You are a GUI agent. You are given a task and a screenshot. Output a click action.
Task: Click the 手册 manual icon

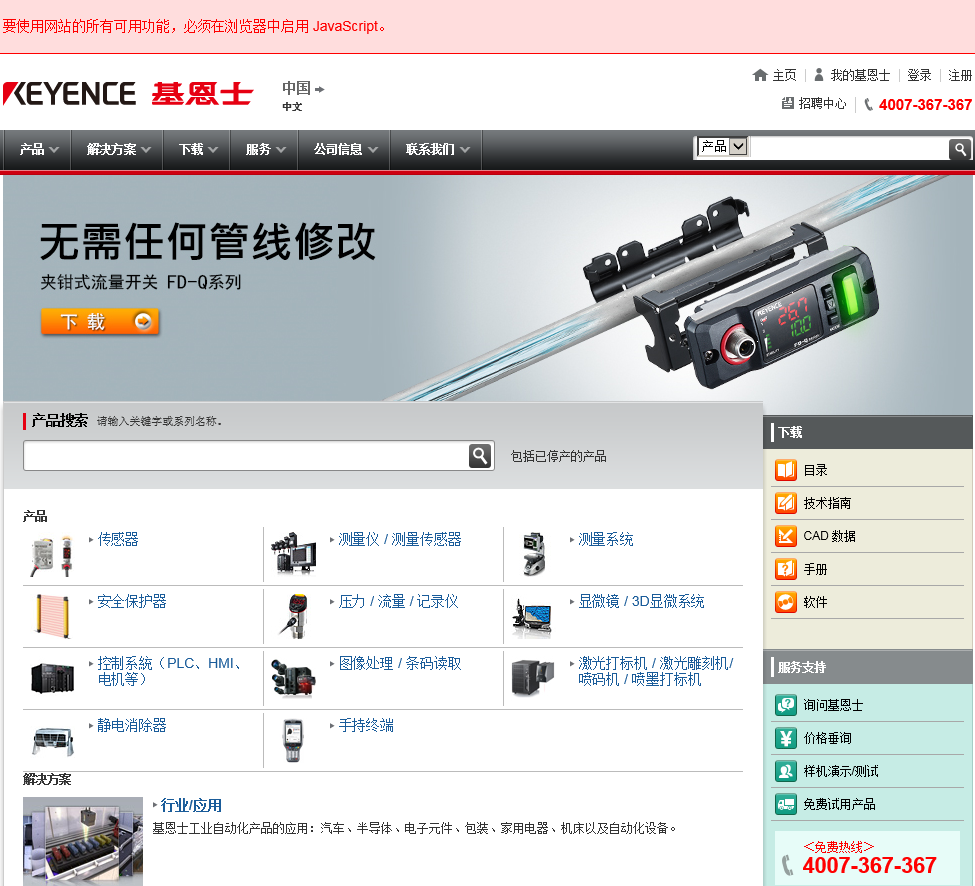[x=786, y=569]
